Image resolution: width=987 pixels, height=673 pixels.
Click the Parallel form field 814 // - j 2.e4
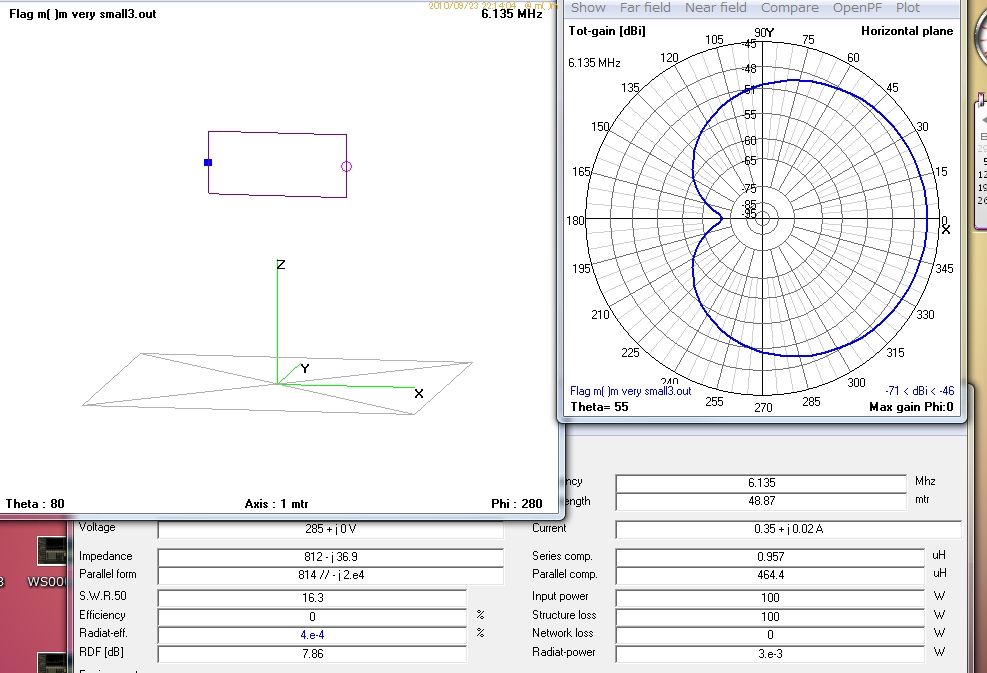(x=330, y=575)
